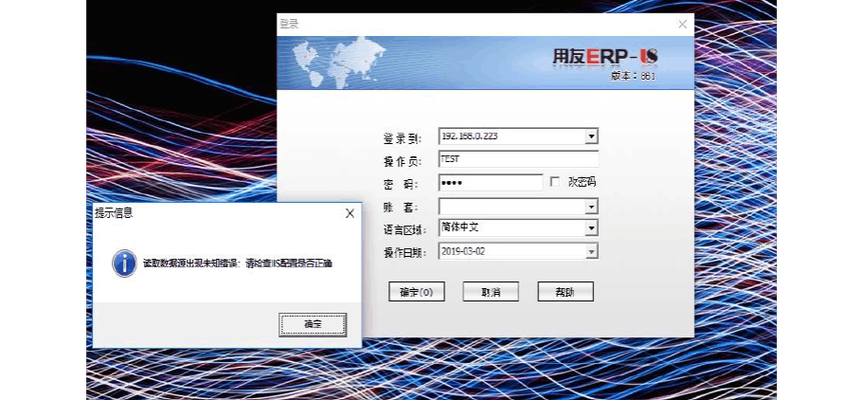Screen dimensions: 846x400
Task: Click the 语言区域: field label
Action: 405,230
